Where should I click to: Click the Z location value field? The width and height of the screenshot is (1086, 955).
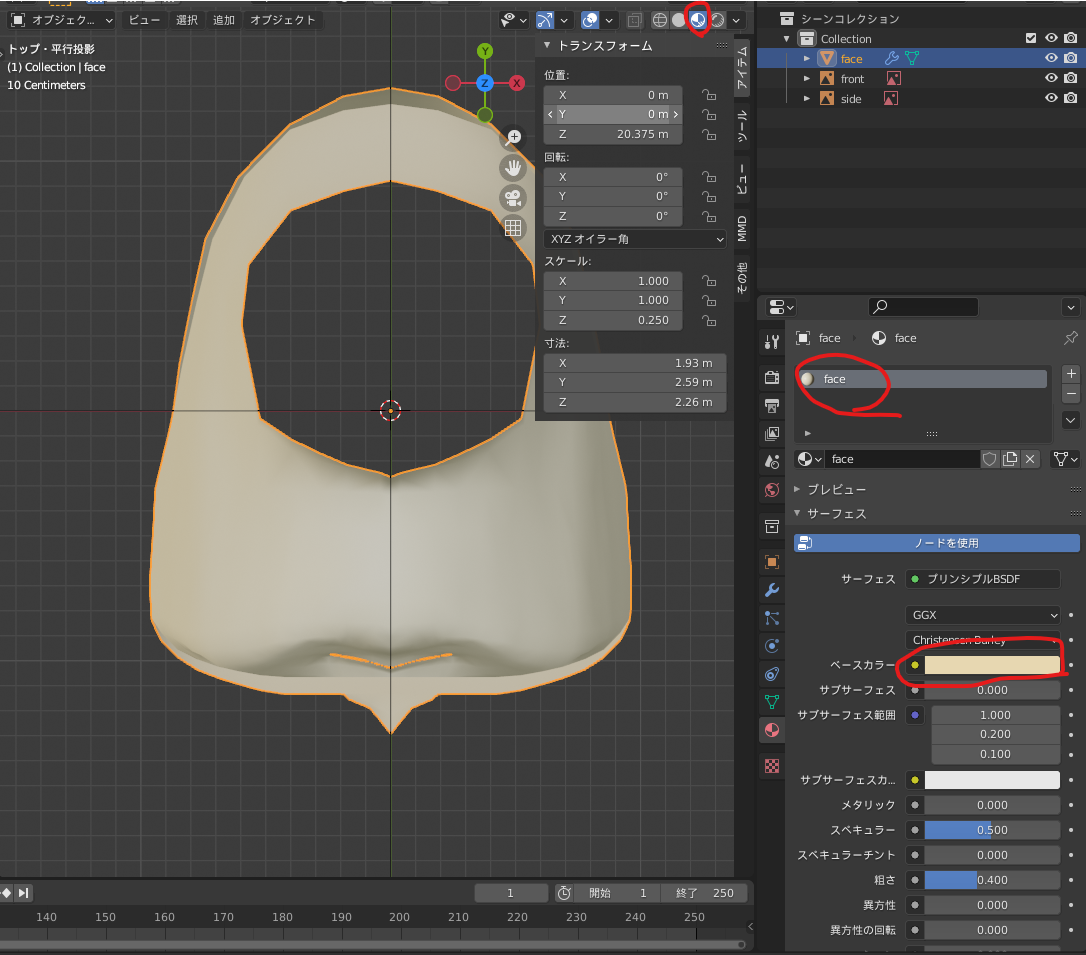coord(613,135)
